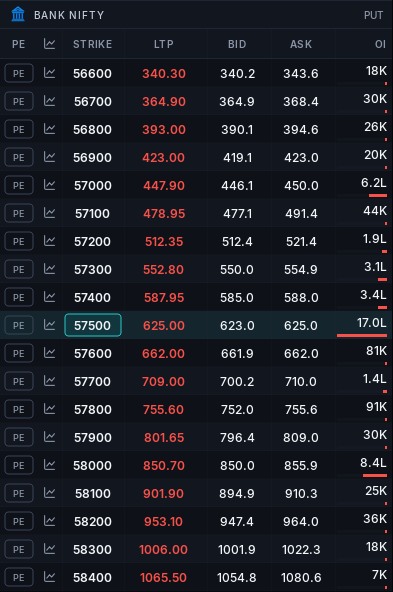Click OI value 6.2L
The width and height of the screenshot is (393, 592).
[374, 182]
